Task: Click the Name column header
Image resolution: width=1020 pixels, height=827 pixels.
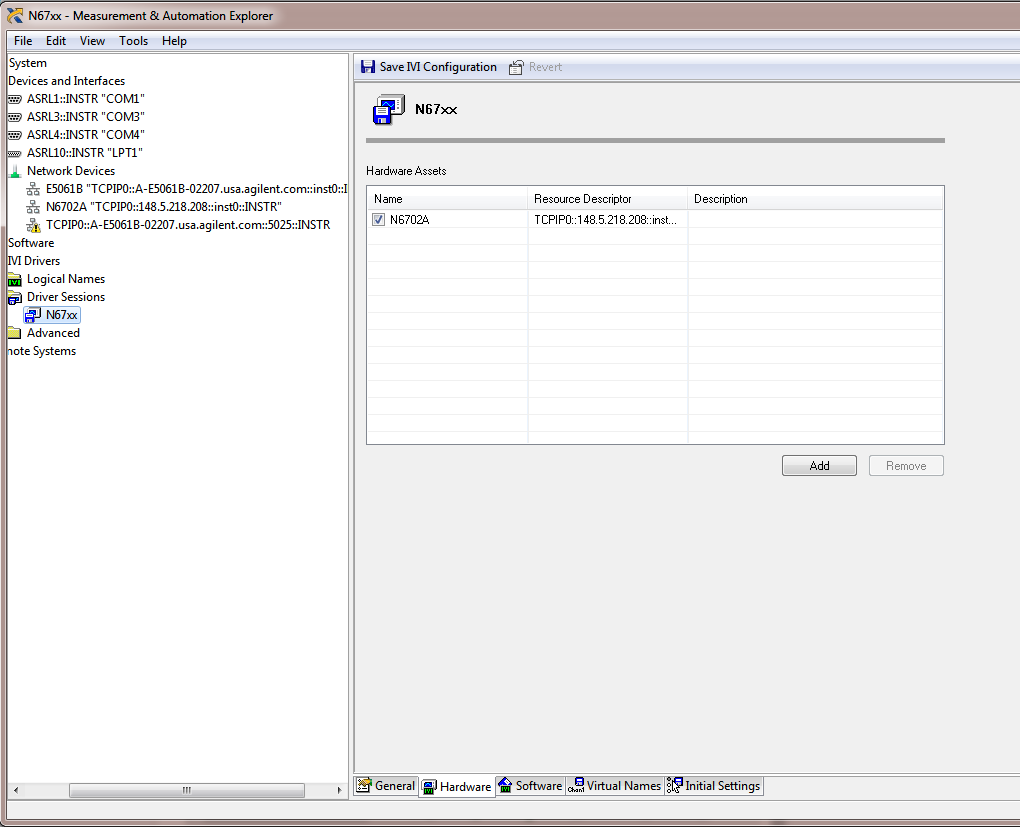Action: tap(447, 199)
